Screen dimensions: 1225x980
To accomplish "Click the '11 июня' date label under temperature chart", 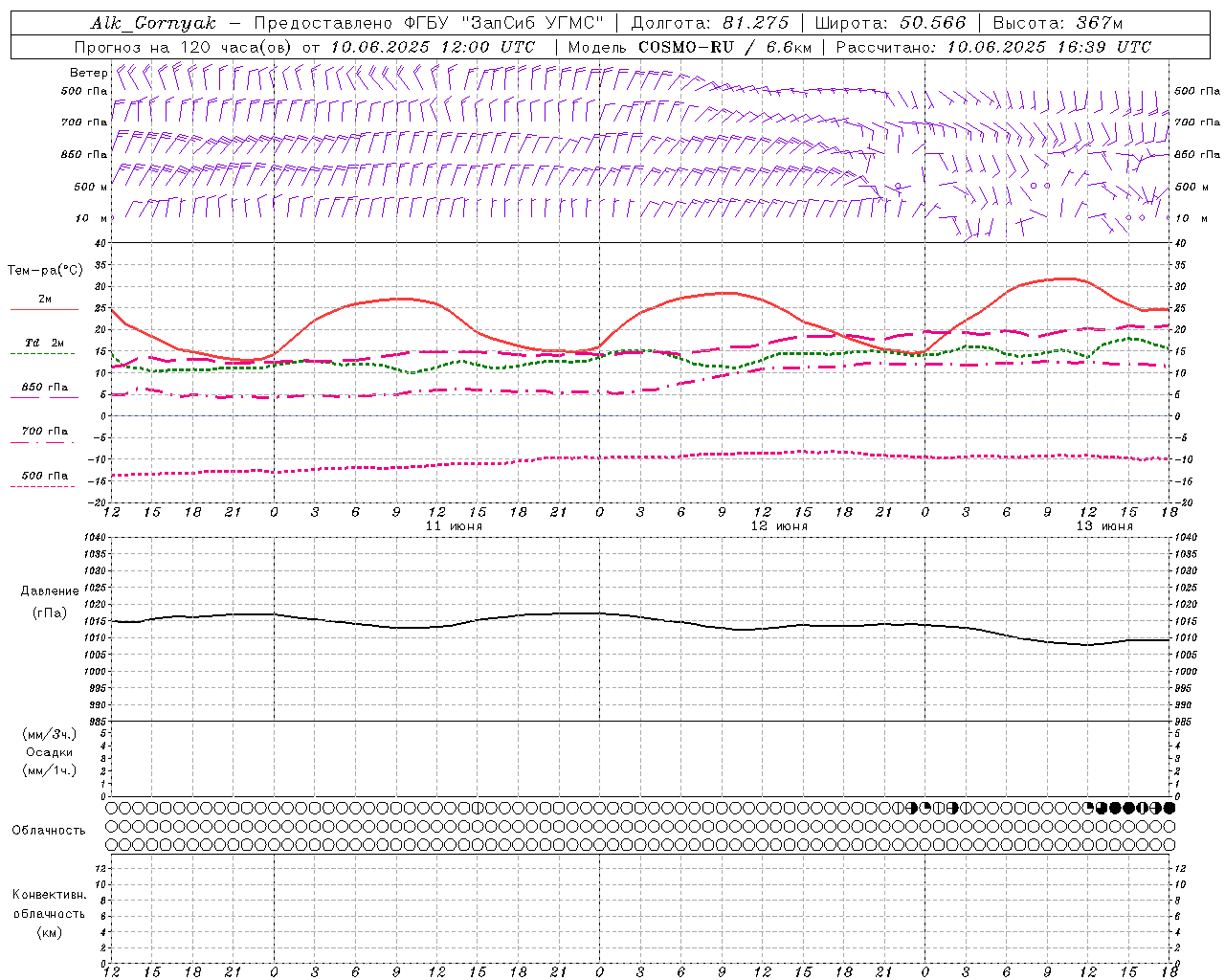I will (x=455, y=526).
